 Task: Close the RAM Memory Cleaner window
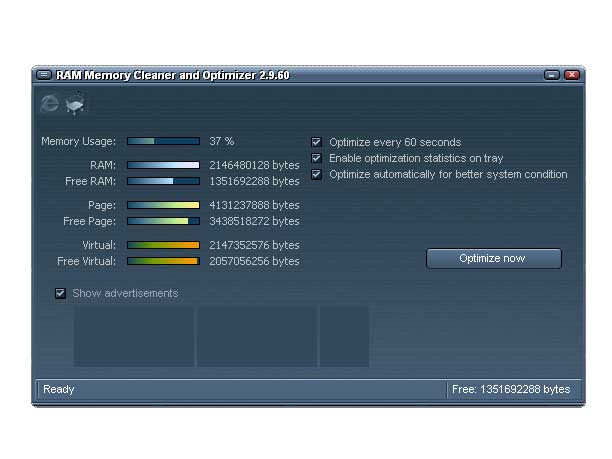click(x=572, y=75)
